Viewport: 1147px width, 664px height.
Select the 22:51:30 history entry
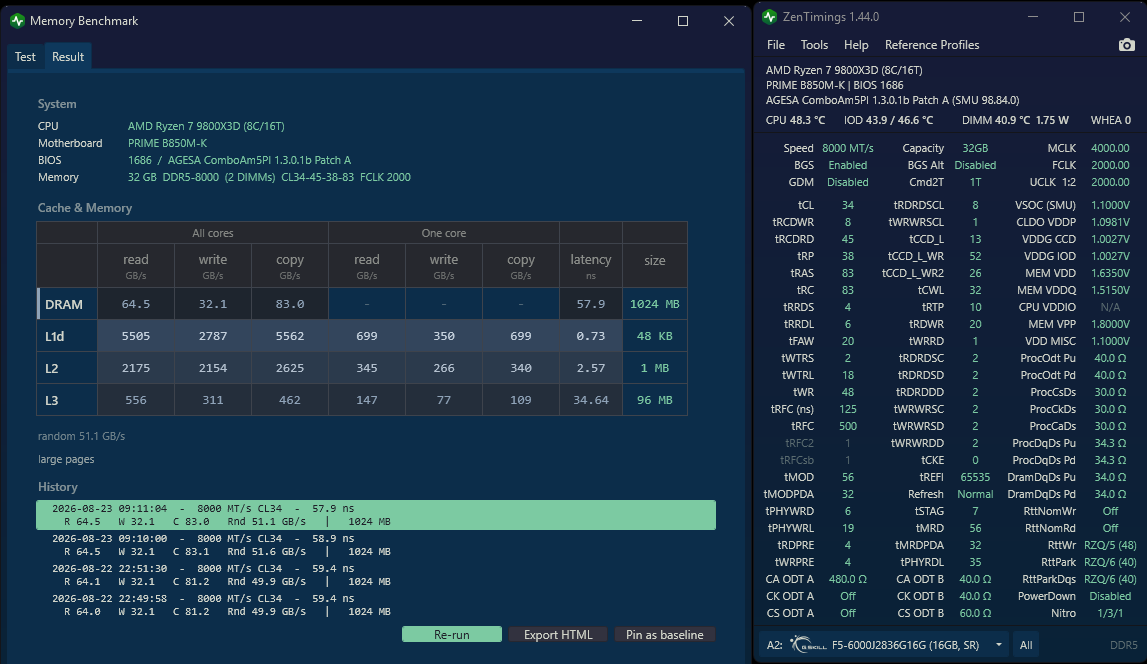tap(376, 575)
